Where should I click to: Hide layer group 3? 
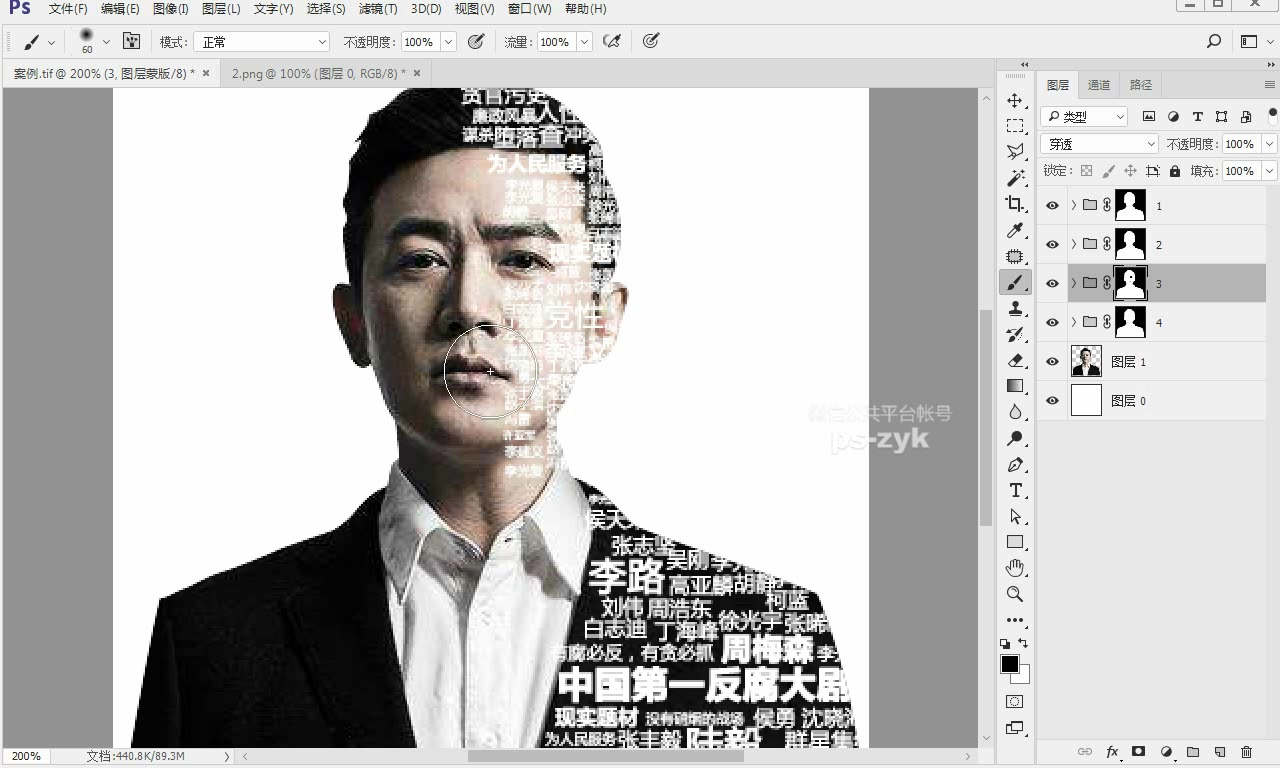coord(1052,284)
